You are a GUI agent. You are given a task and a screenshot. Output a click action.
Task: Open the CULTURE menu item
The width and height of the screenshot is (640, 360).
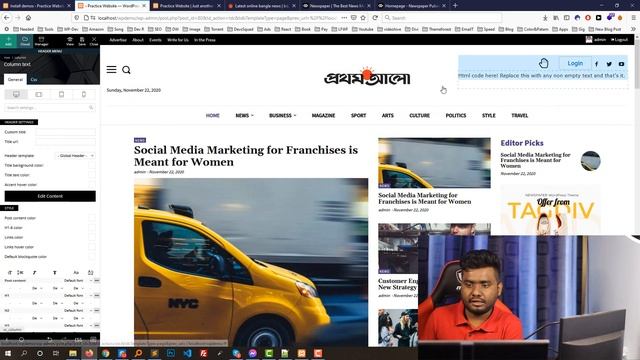point(419,116)
